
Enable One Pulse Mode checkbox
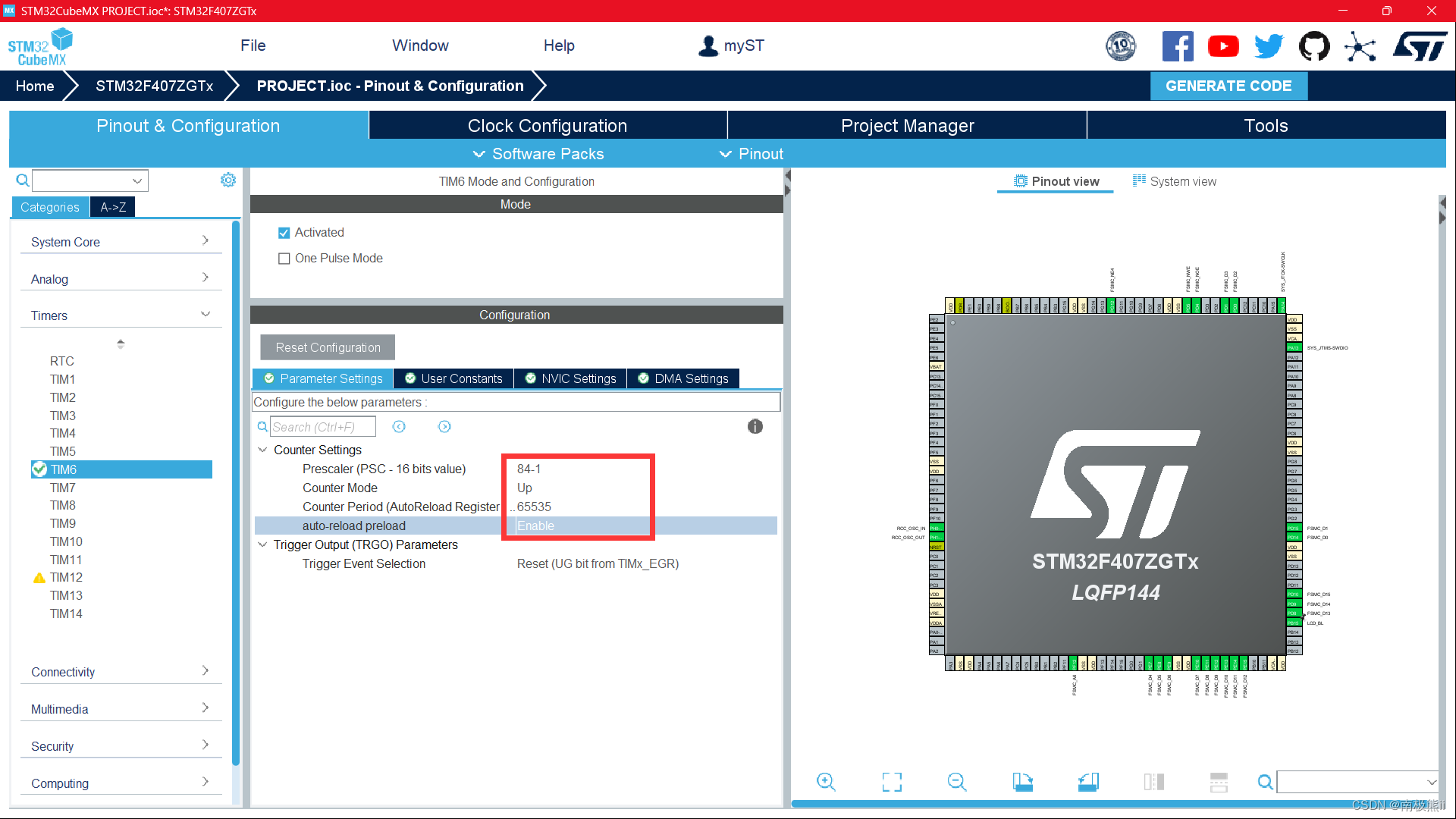click(x=284, y=259)
